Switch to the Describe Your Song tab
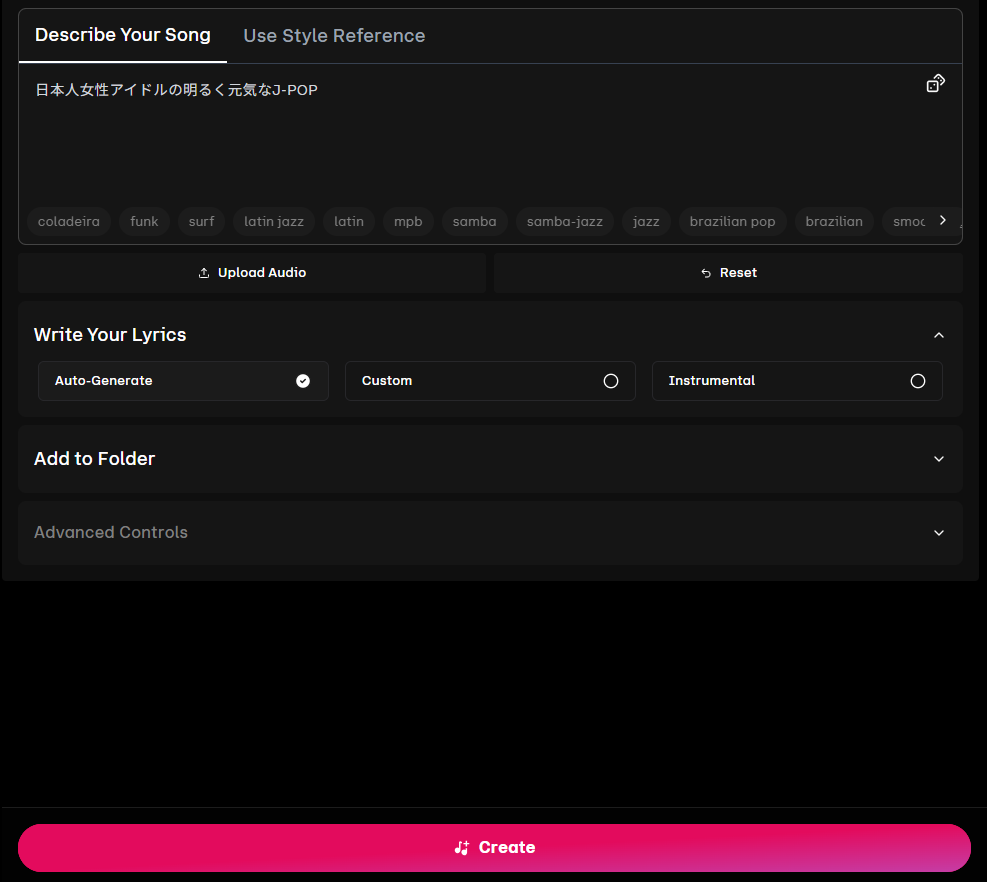 [x=123, y=35]
